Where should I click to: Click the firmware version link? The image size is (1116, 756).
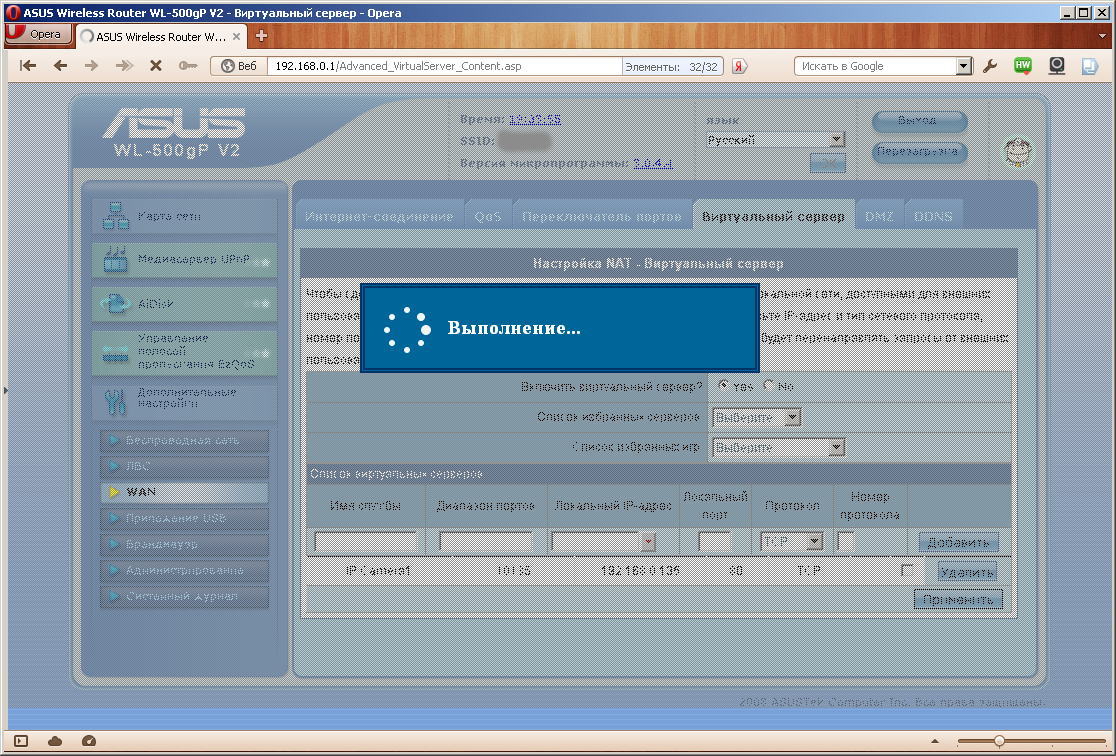653,163
